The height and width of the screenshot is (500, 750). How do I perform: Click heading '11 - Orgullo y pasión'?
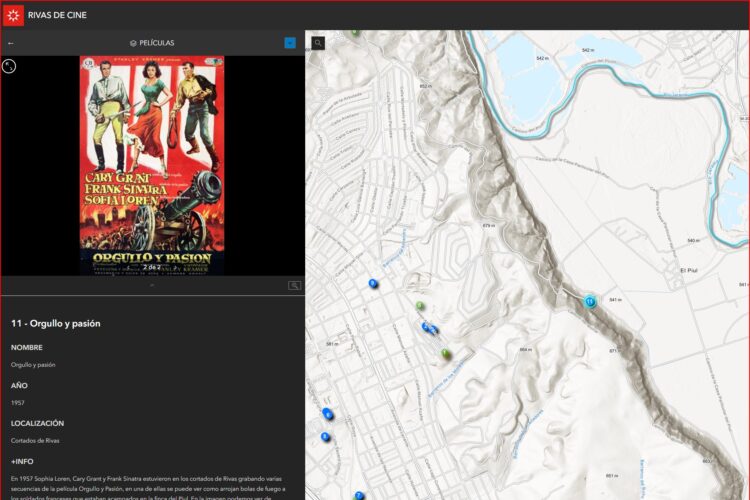click(x=55, y=323)
